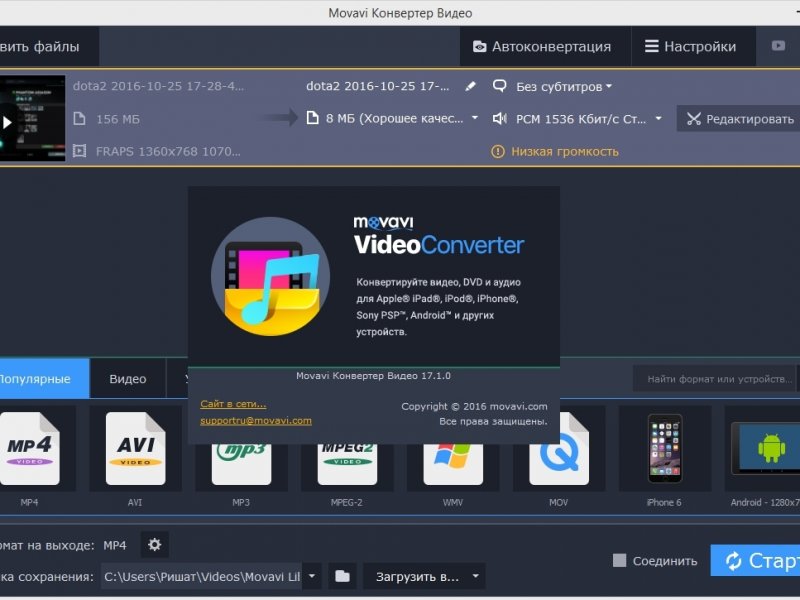Expand the PCM 1536 Кбит/с audio dropdown
The width and height of the screenshot is (800, 600).
[x=658, y=118]
